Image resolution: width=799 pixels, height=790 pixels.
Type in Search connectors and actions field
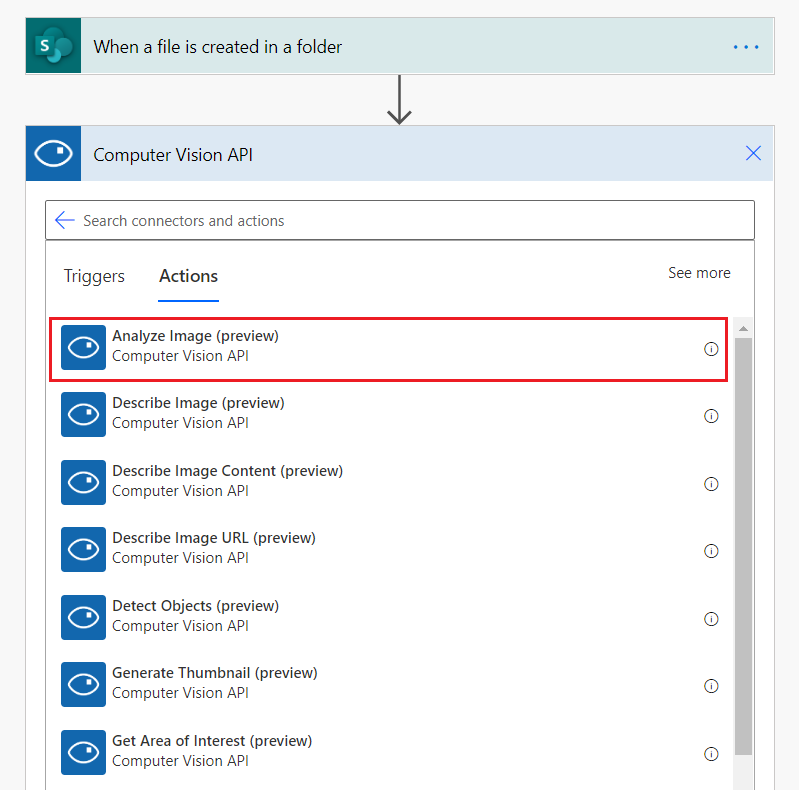tap(400, 220)
